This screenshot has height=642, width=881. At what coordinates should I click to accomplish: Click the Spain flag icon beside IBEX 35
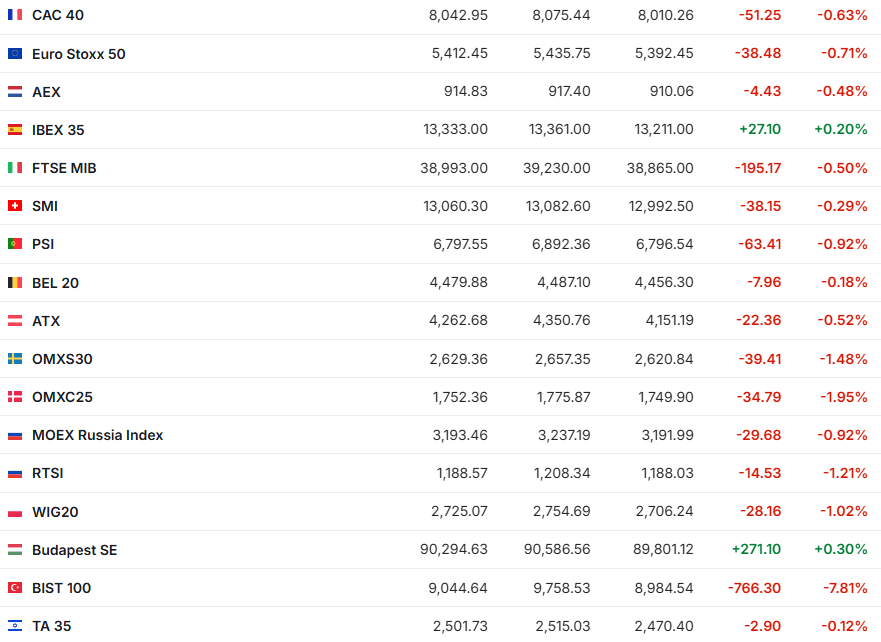point(15,130)
